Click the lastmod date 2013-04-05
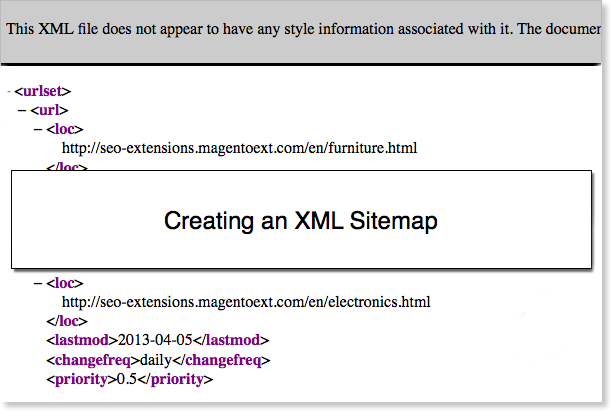 [x=155, y=340]
